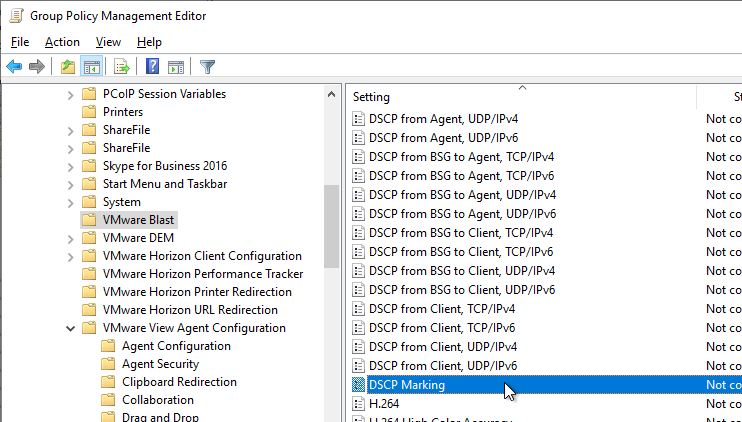Open the View menu
Image resolution: width=742 pixels, height=422 pixels.
[x=108, y=42]
